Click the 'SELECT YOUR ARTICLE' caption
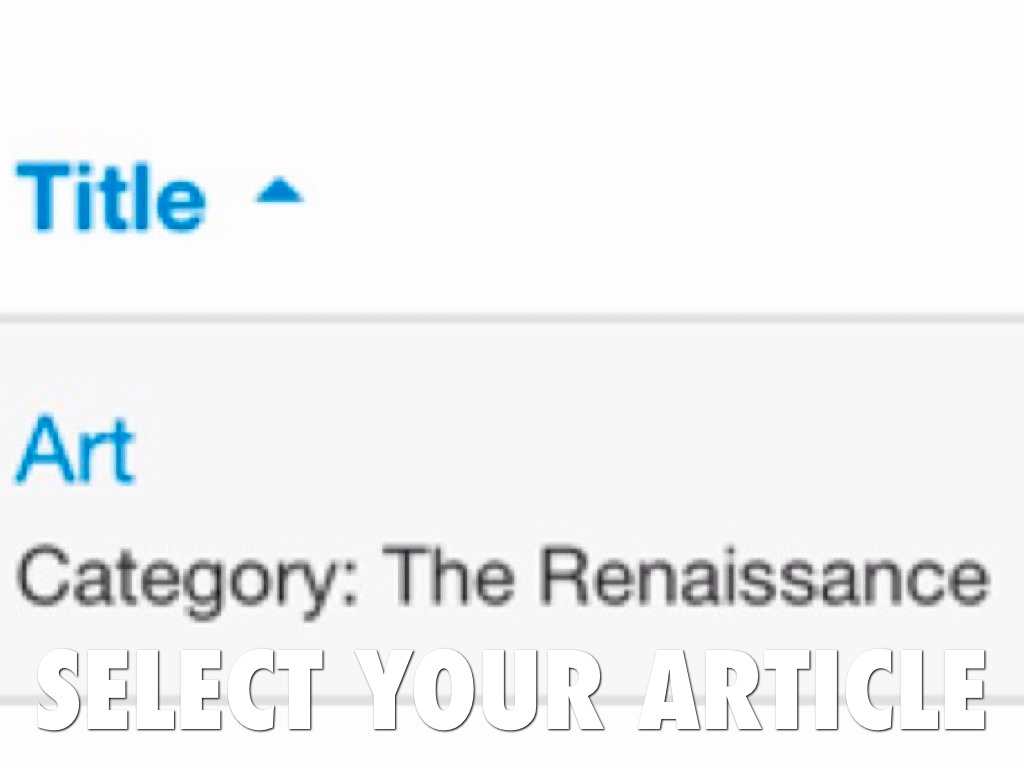Viewport: 1024px width, 768px height. coord(512,690)
